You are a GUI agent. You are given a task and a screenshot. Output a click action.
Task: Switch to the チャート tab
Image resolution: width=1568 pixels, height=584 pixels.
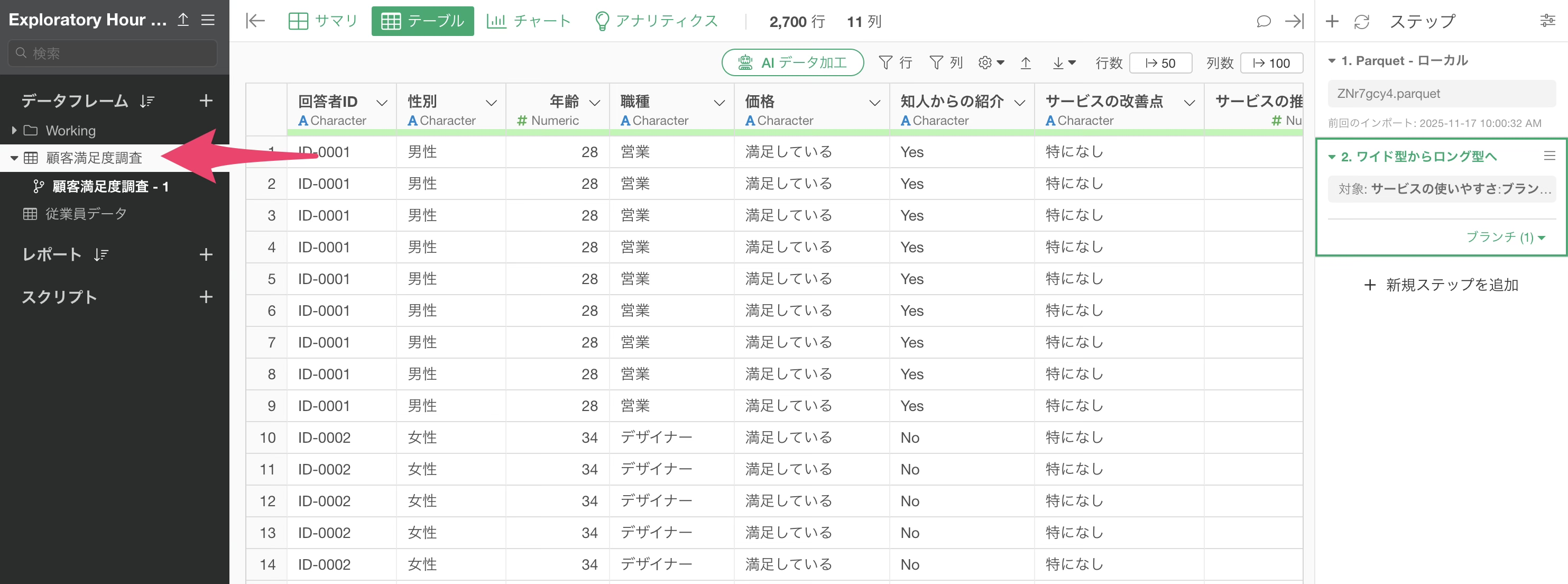click(x=528, y=21)
